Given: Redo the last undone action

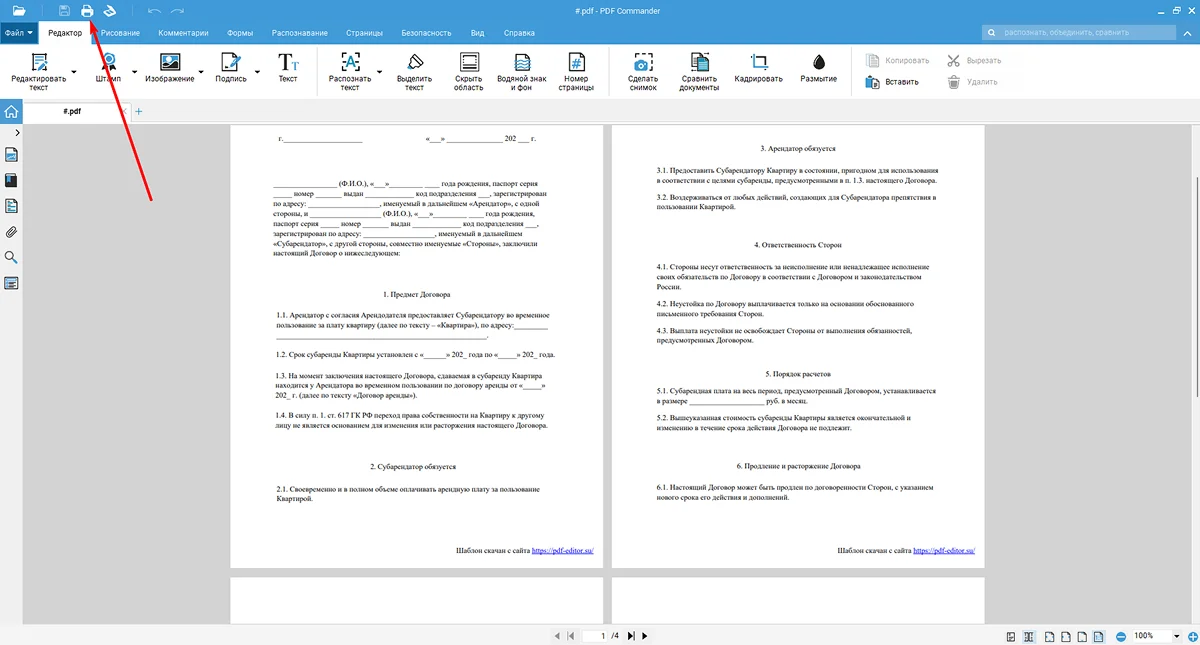Looking at the screenshot, I should click(x=177, y=11).
